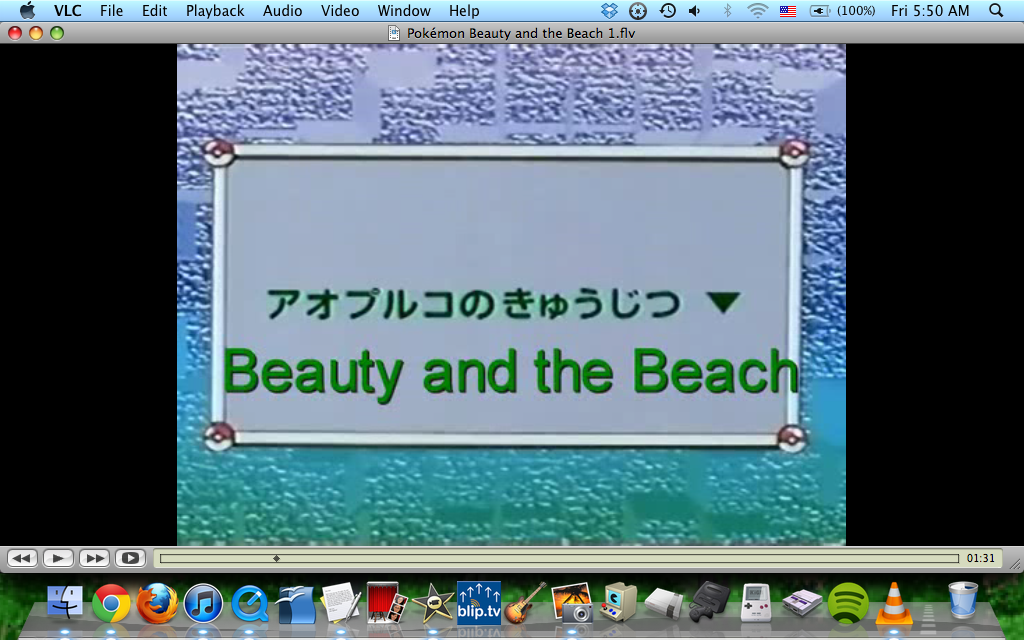This screenshot has width=1024, height=640.
Task: Seek to the middle of the playback timeline
Action: coord(559,558)
